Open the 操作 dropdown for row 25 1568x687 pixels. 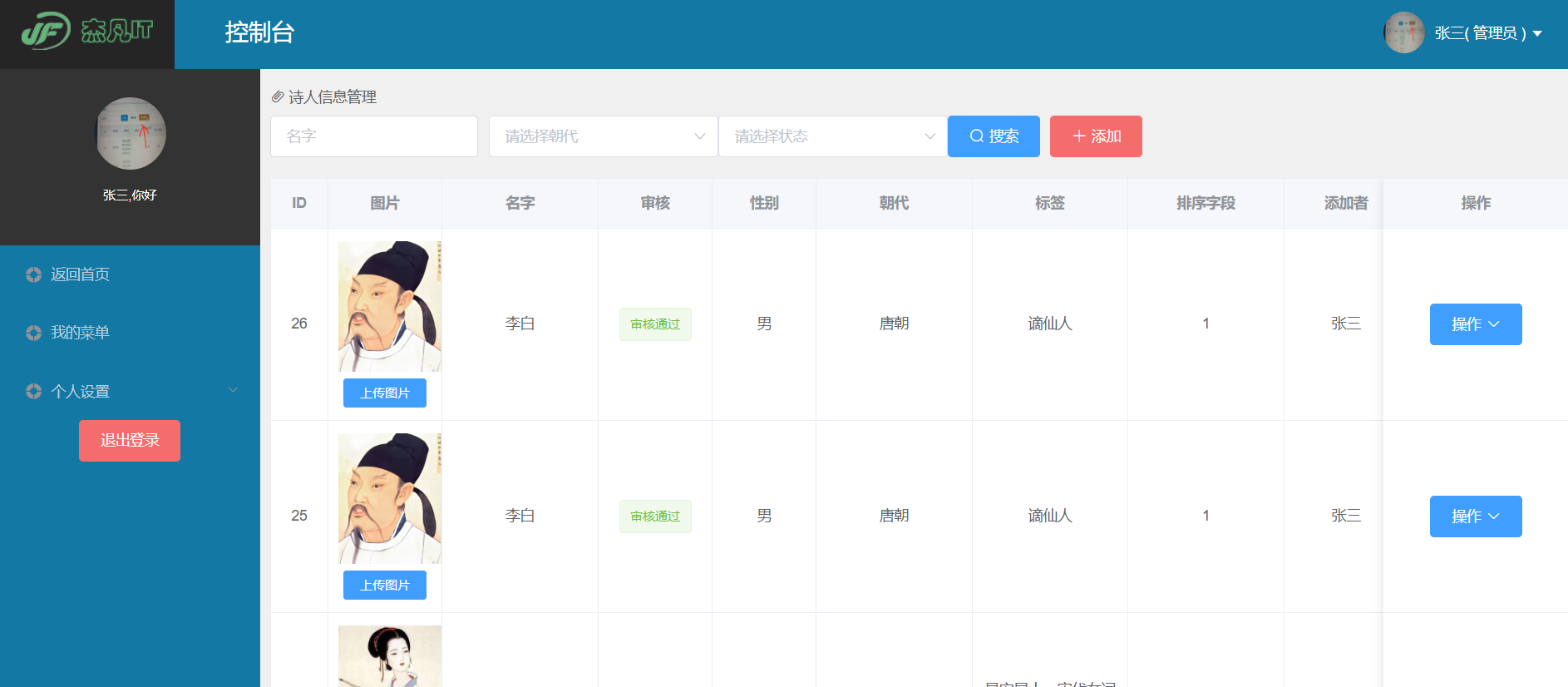pyautogui.click(x=1476, y=516)
